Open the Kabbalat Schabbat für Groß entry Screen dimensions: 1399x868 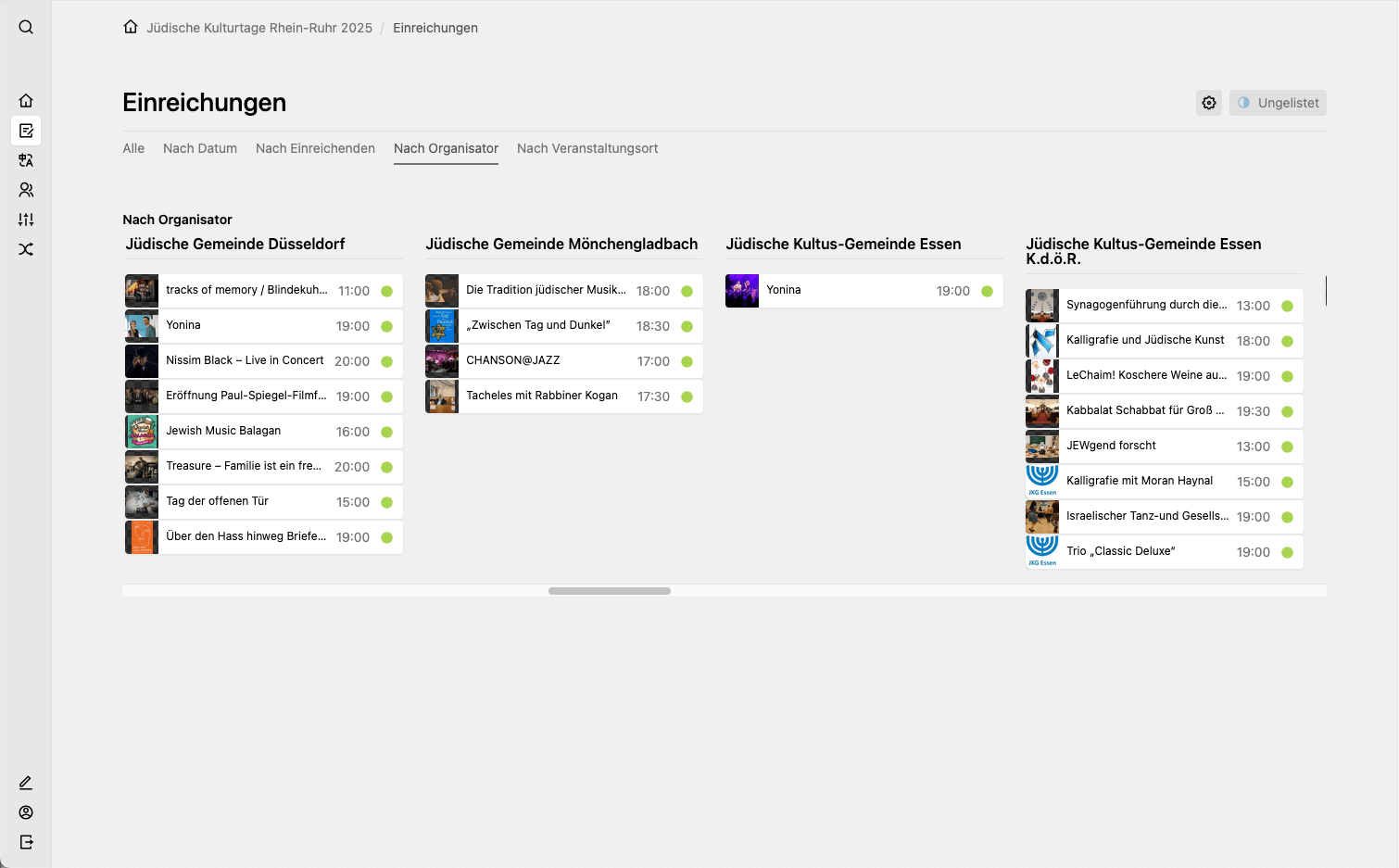[1165, 411]
